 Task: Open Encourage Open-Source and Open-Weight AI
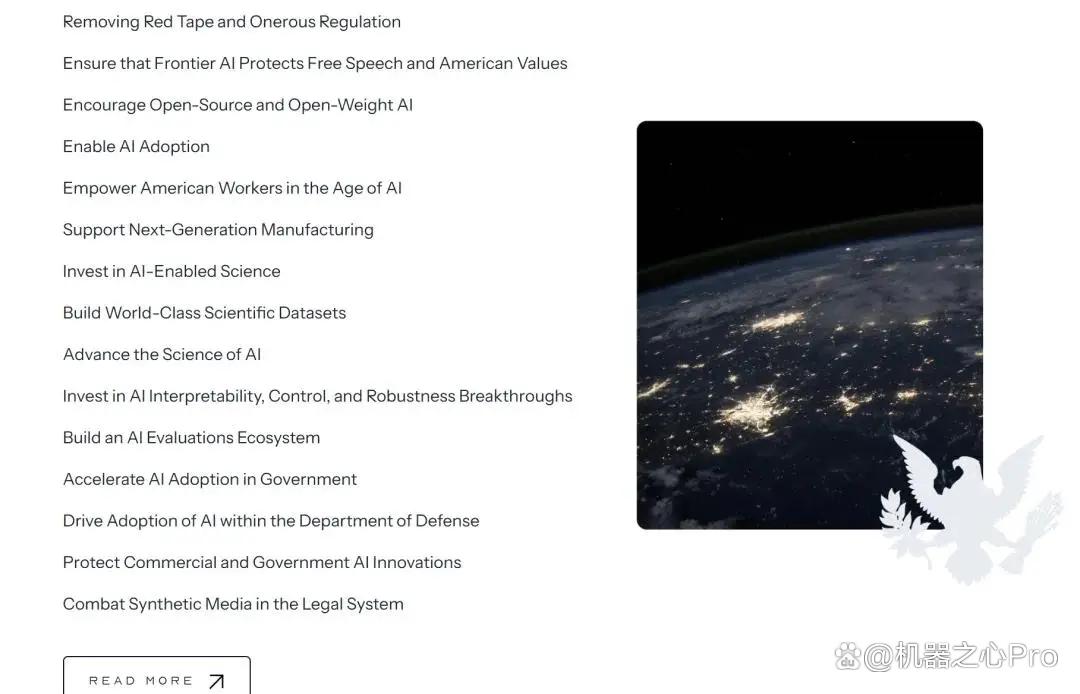238,105
